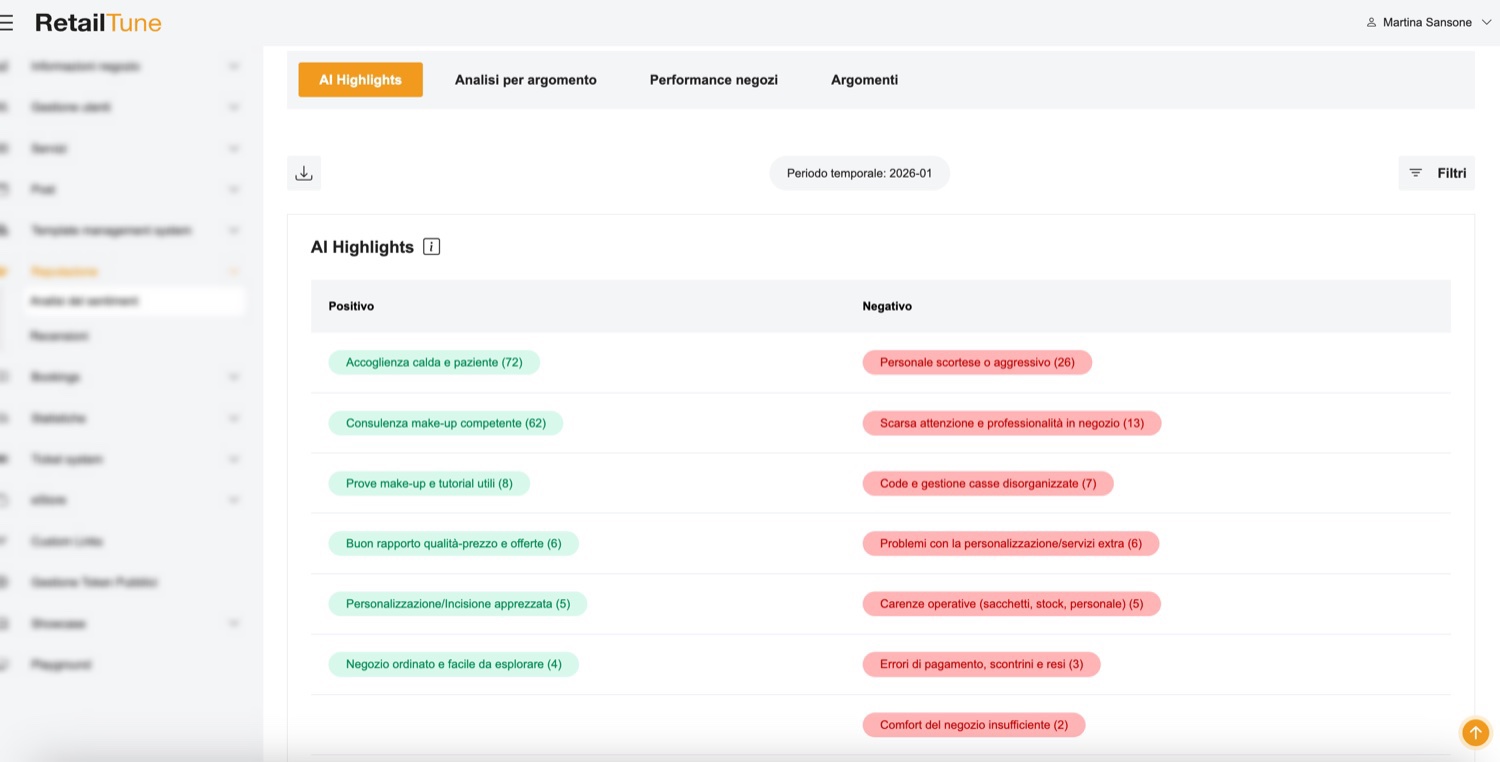Open Custom Links in the sidebar
This screenshot has height=762, width=1500.
click(67, 541)
